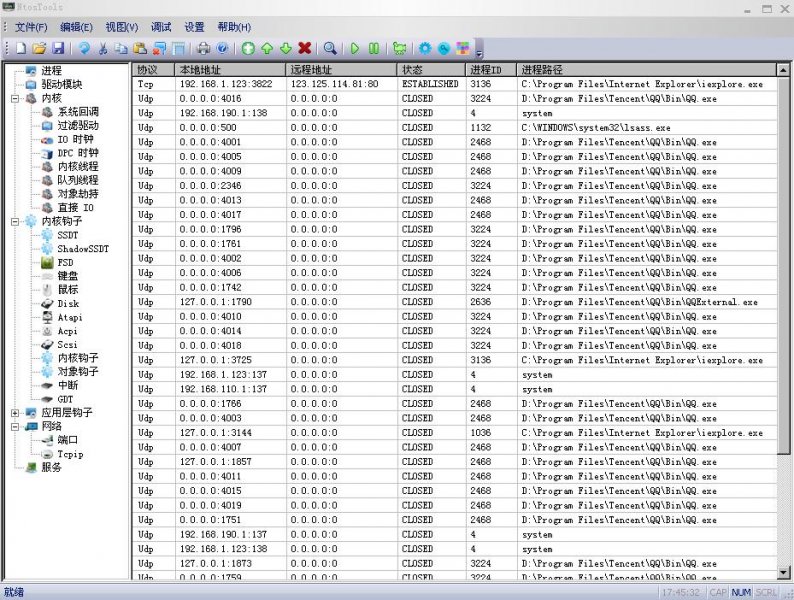Select Disk tree item
The image size is (794, 600).
click(68, 303)
